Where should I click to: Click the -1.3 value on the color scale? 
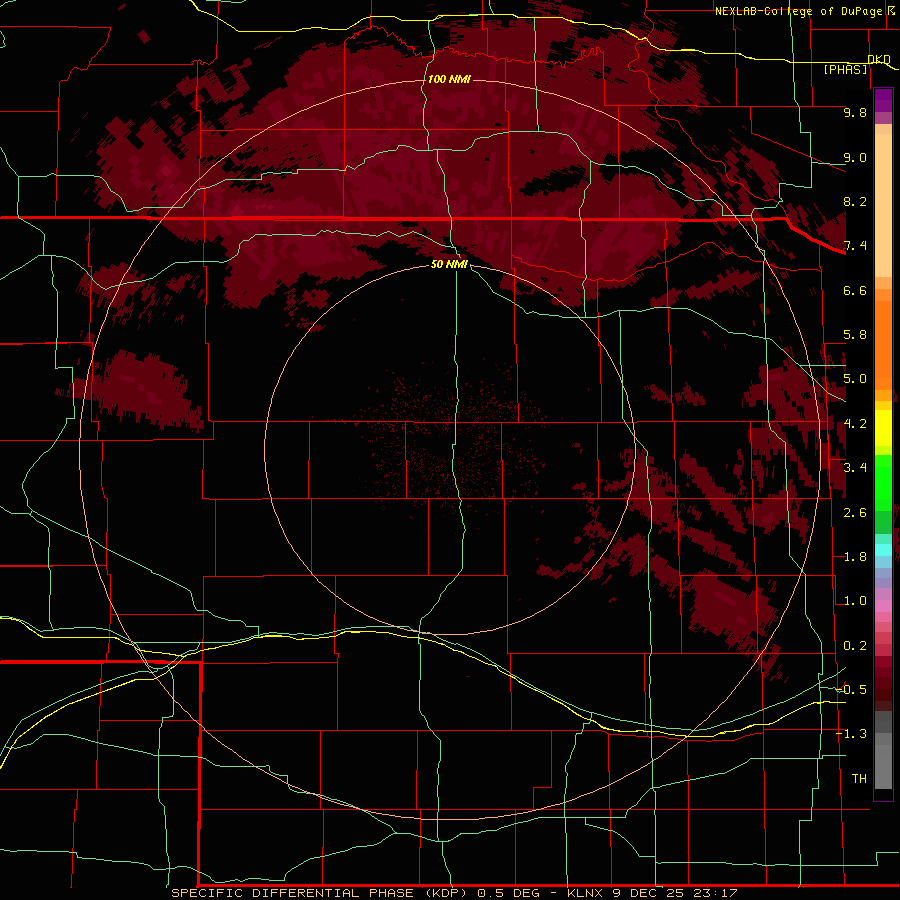coord(851,734)
